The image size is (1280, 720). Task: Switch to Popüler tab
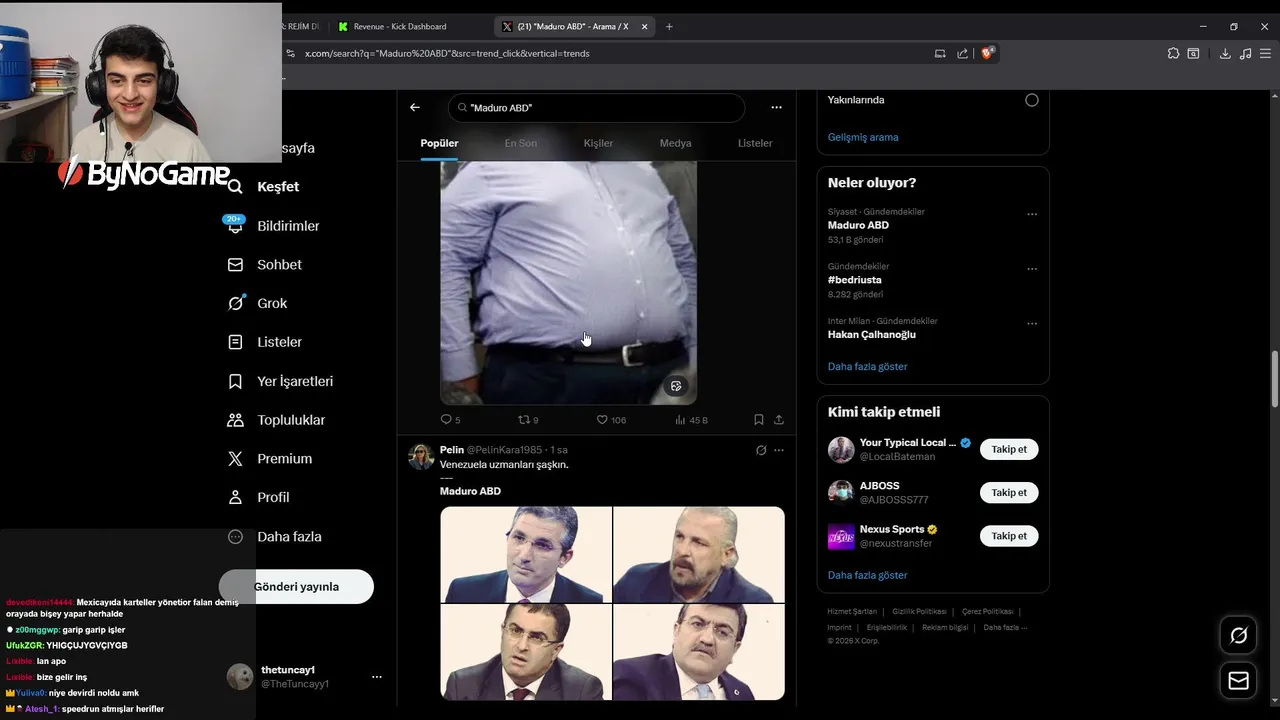tap(439, 143)
